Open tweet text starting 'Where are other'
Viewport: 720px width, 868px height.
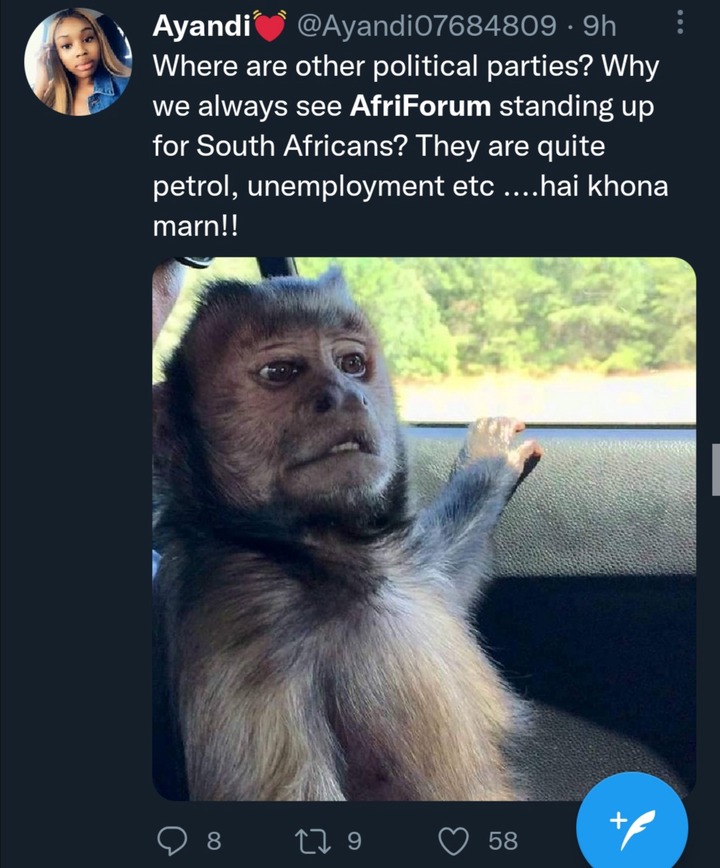pyautogui.click(x=411, y=146)
